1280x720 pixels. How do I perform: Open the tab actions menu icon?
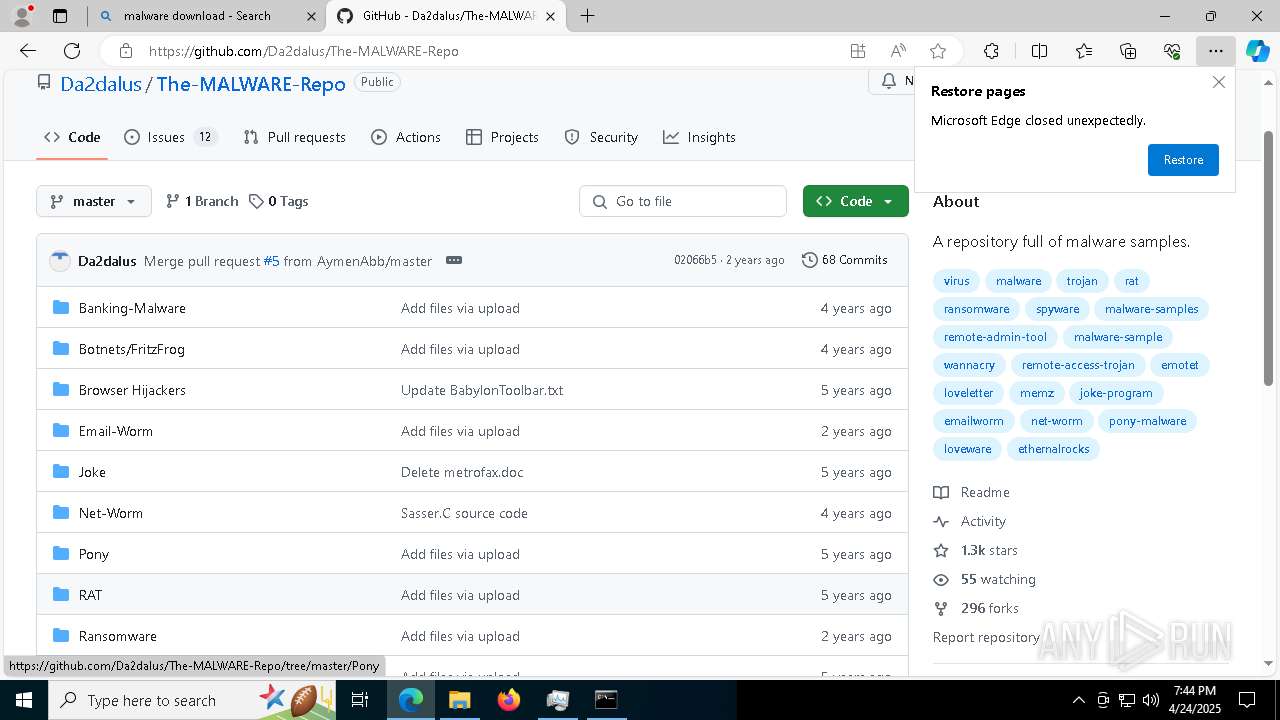click(60, 16)
